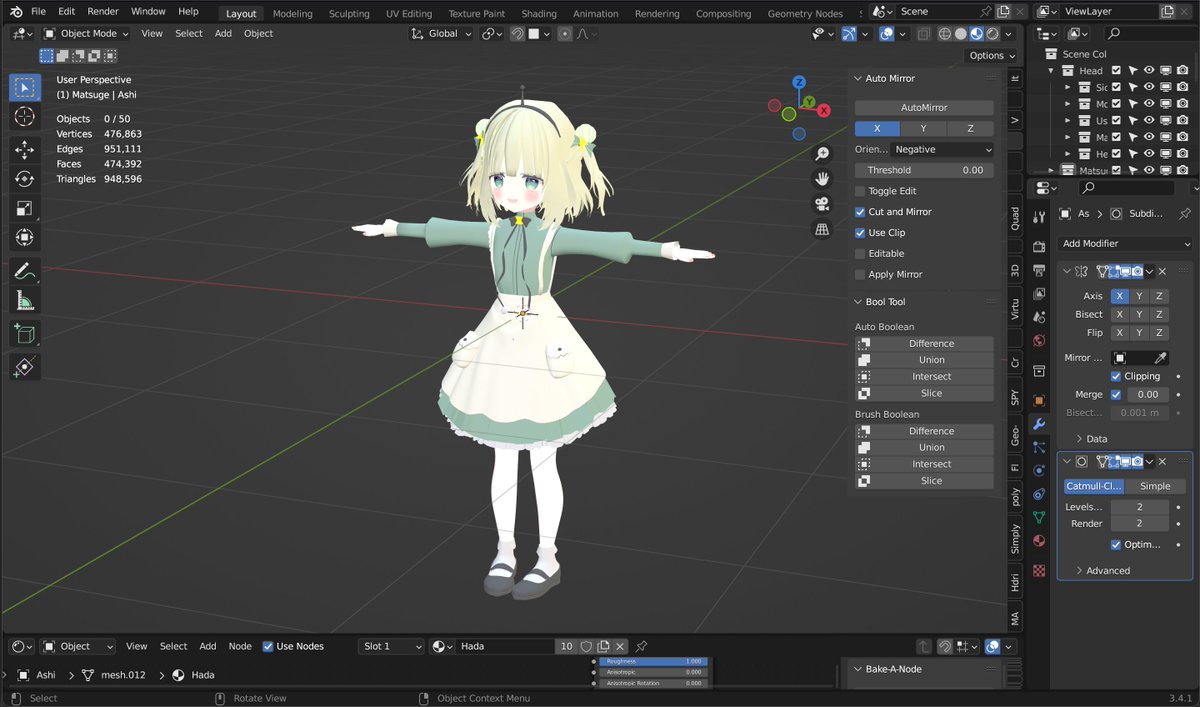This screenshot has height=707, width=1200.
Task: Switch to the UV Editing workspace tab
Action: [409, 14]
